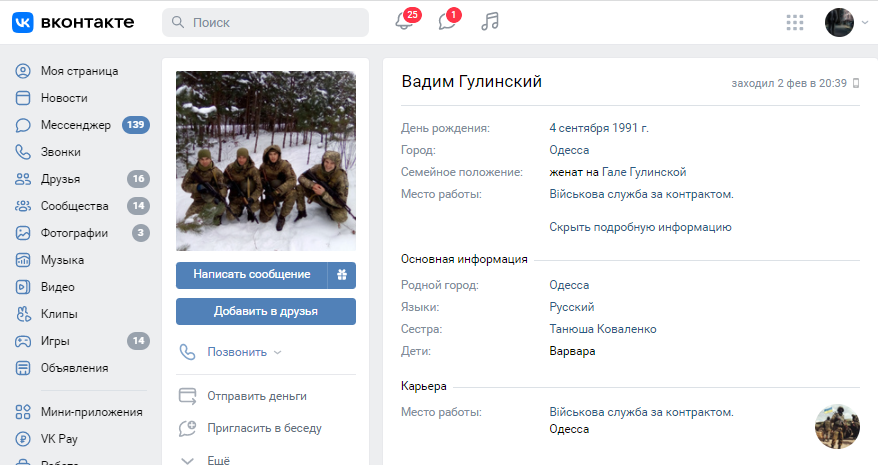Open spouse link Гале Гулинской
878x465 pixels.
point(644,172)
